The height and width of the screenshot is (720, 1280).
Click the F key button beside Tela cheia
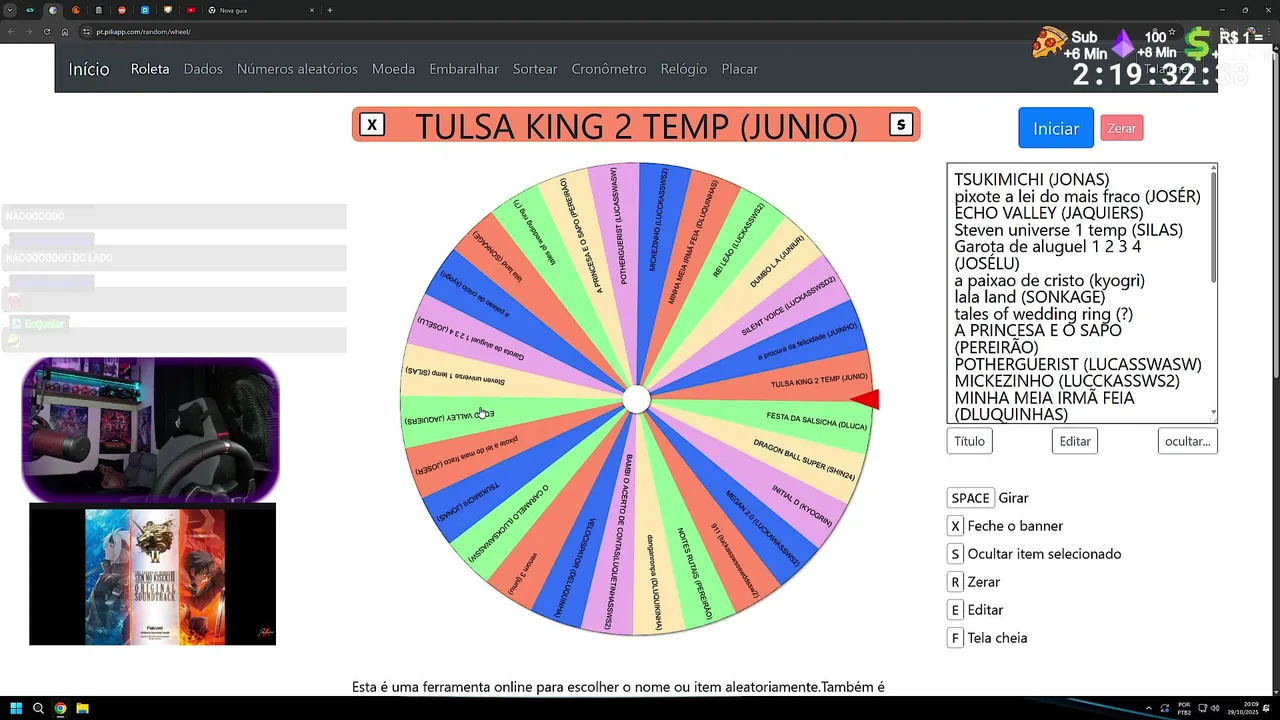955,638
